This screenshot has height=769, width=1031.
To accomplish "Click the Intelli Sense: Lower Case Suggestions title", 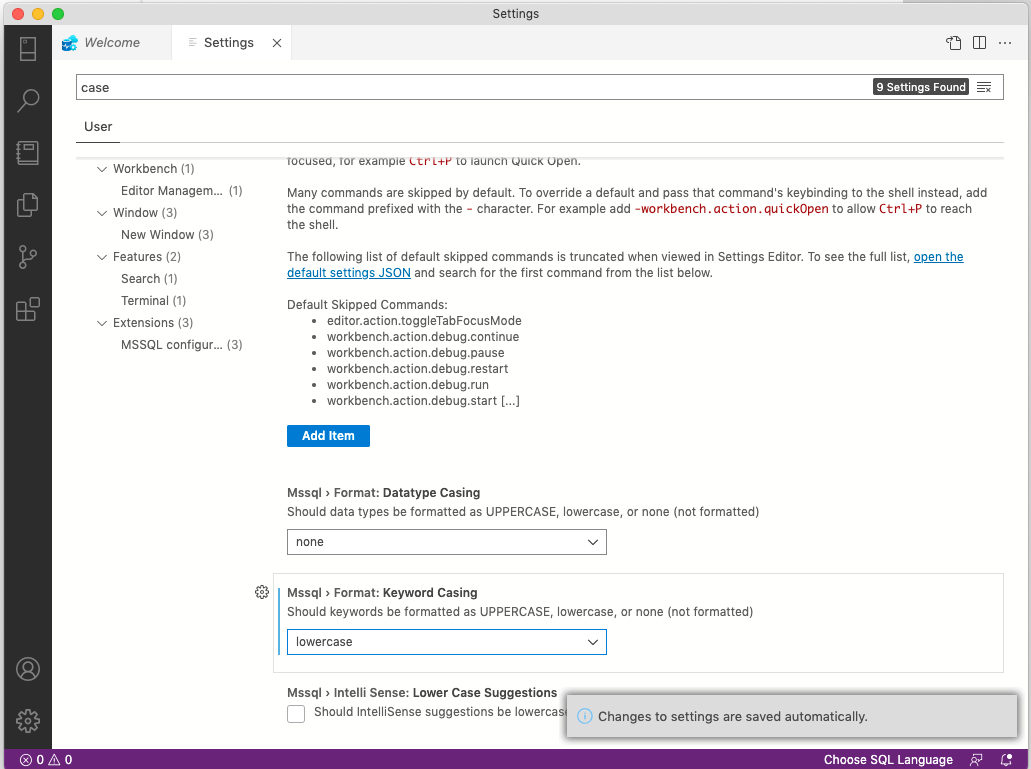I will point(422,693).
